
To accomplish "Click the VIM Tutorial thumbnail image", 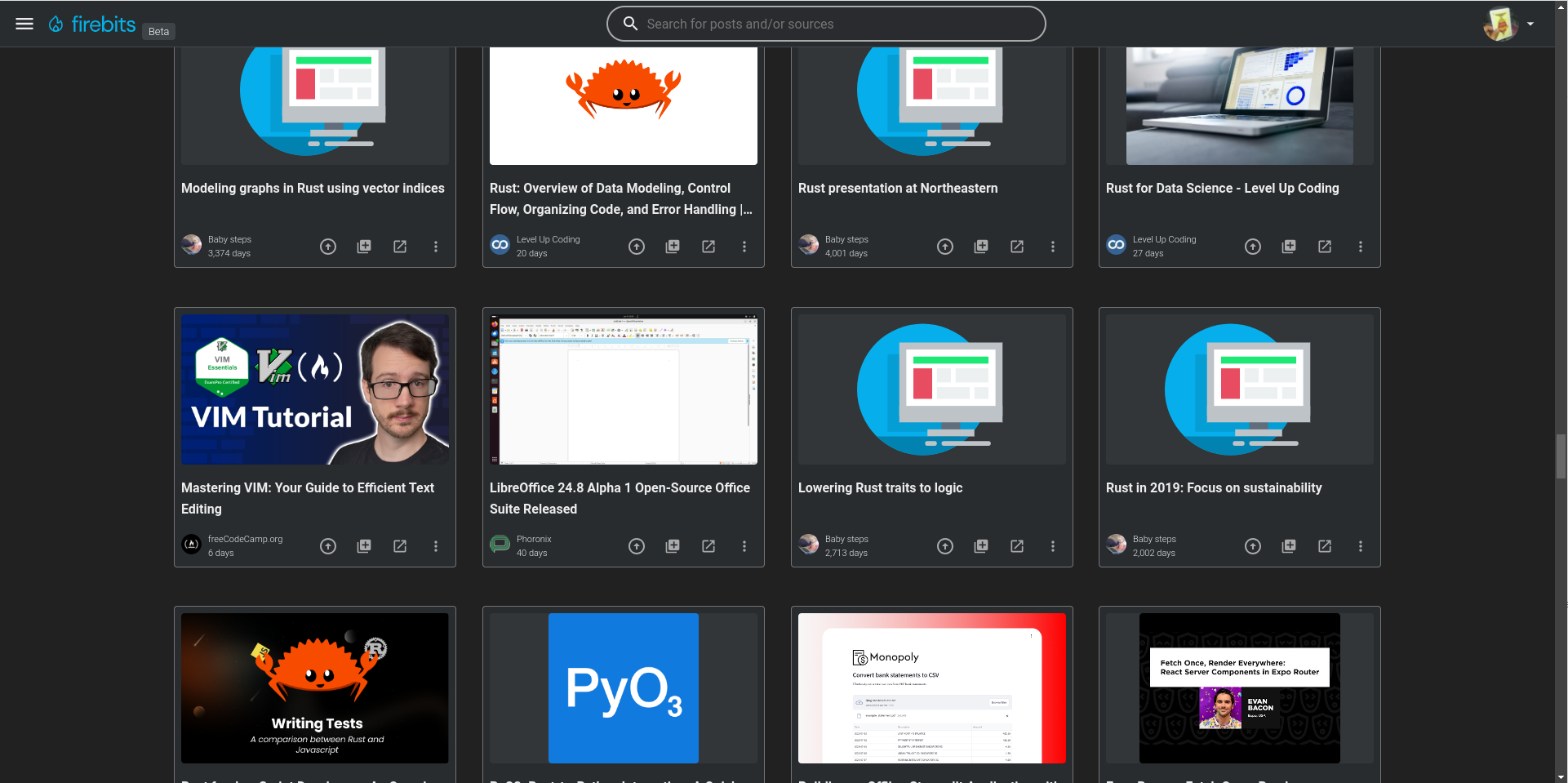I will coord(315,389).
